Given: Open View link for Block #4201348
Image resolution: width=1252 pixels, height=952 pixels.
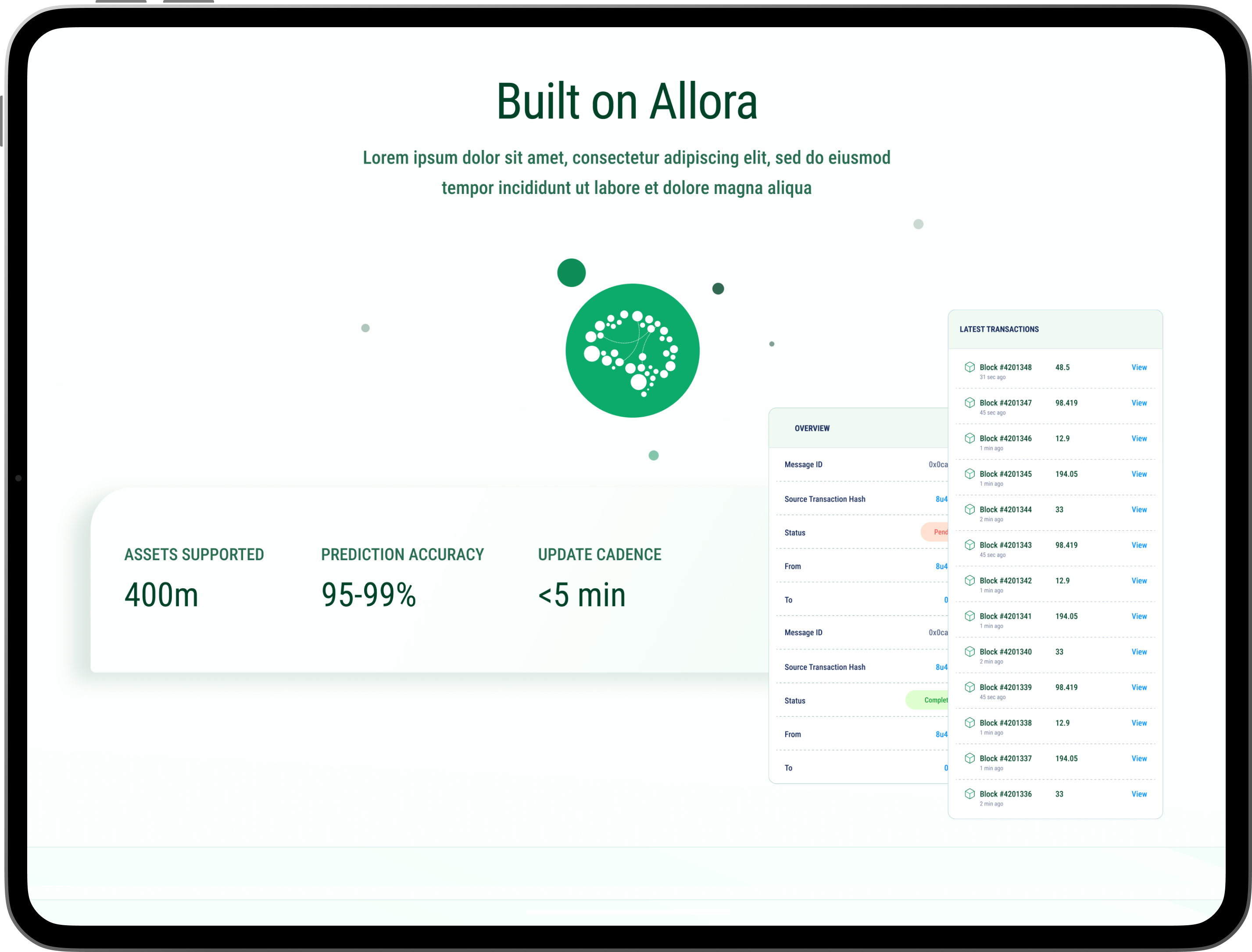Looking at the screenshot, I should click(x=1139, y=368).
